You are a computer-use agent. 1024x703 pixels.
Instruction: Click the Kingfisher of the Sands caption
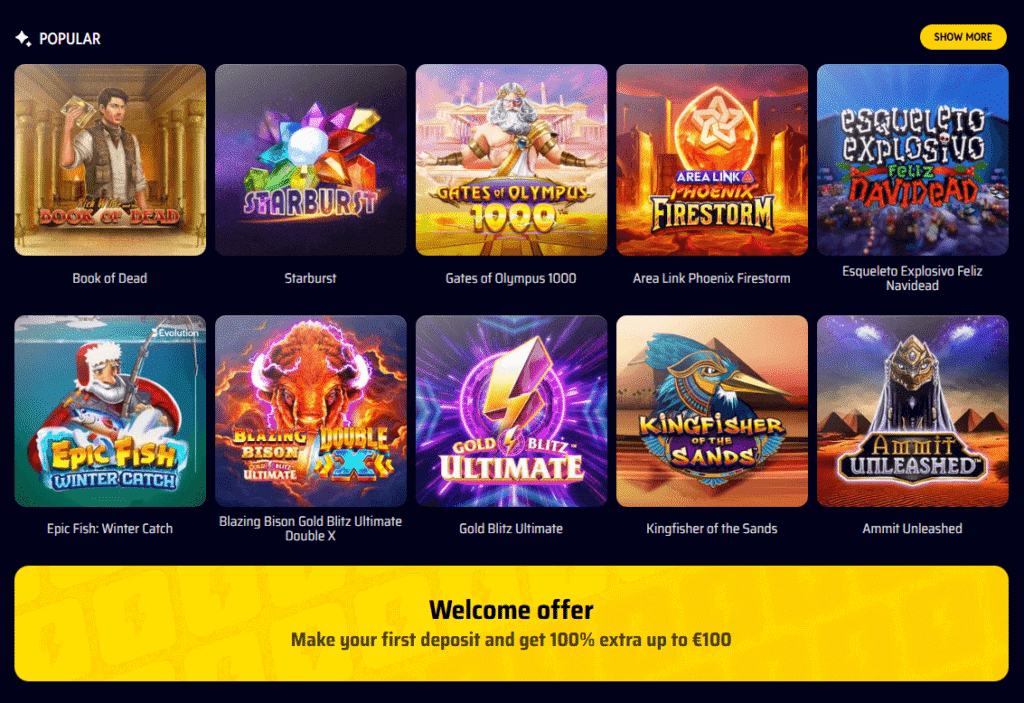[x=712, y=529]
